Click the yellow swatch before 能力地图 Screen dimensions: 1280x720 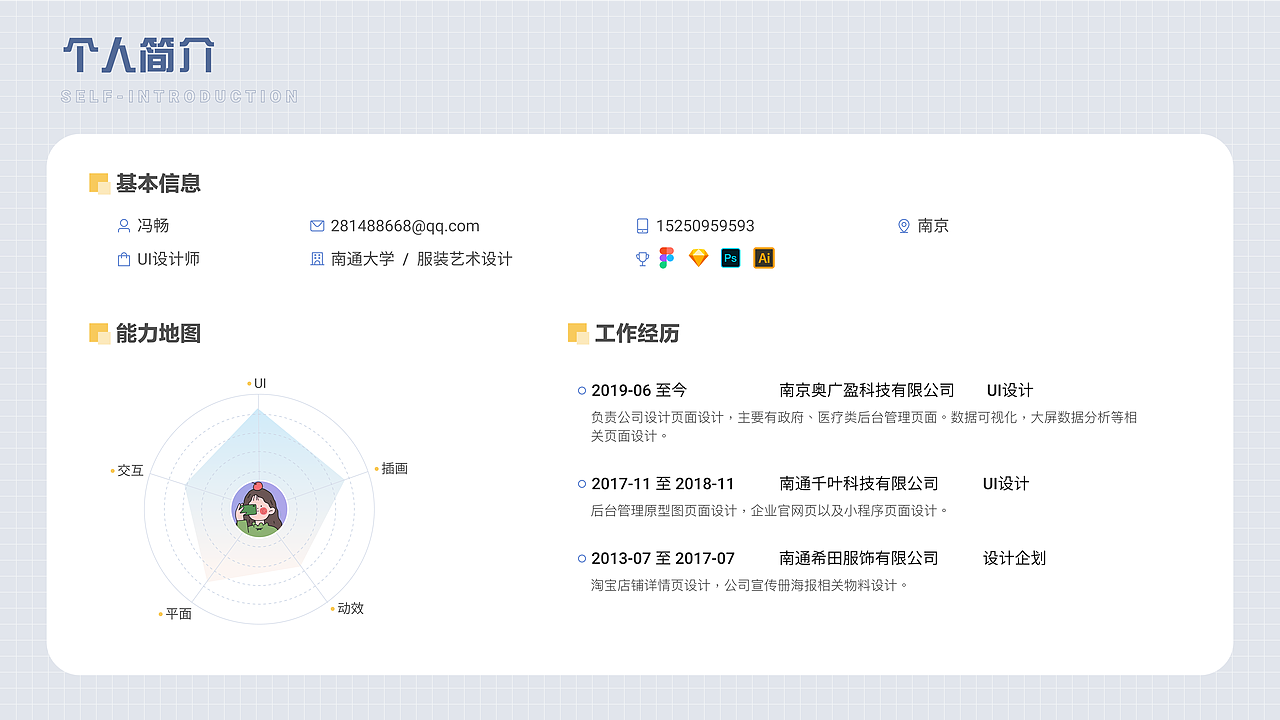pyautogui.click(x=100, y=334)
